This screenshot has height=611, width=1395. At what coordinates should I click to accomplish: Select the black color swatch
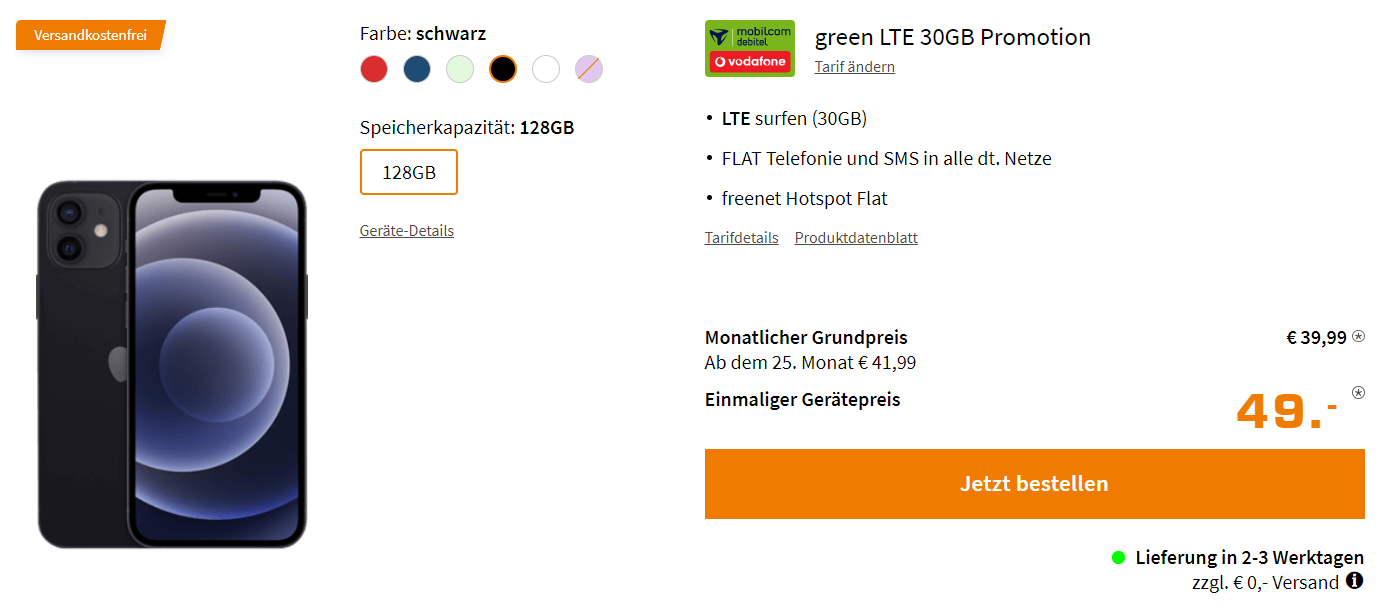[503, 69]
